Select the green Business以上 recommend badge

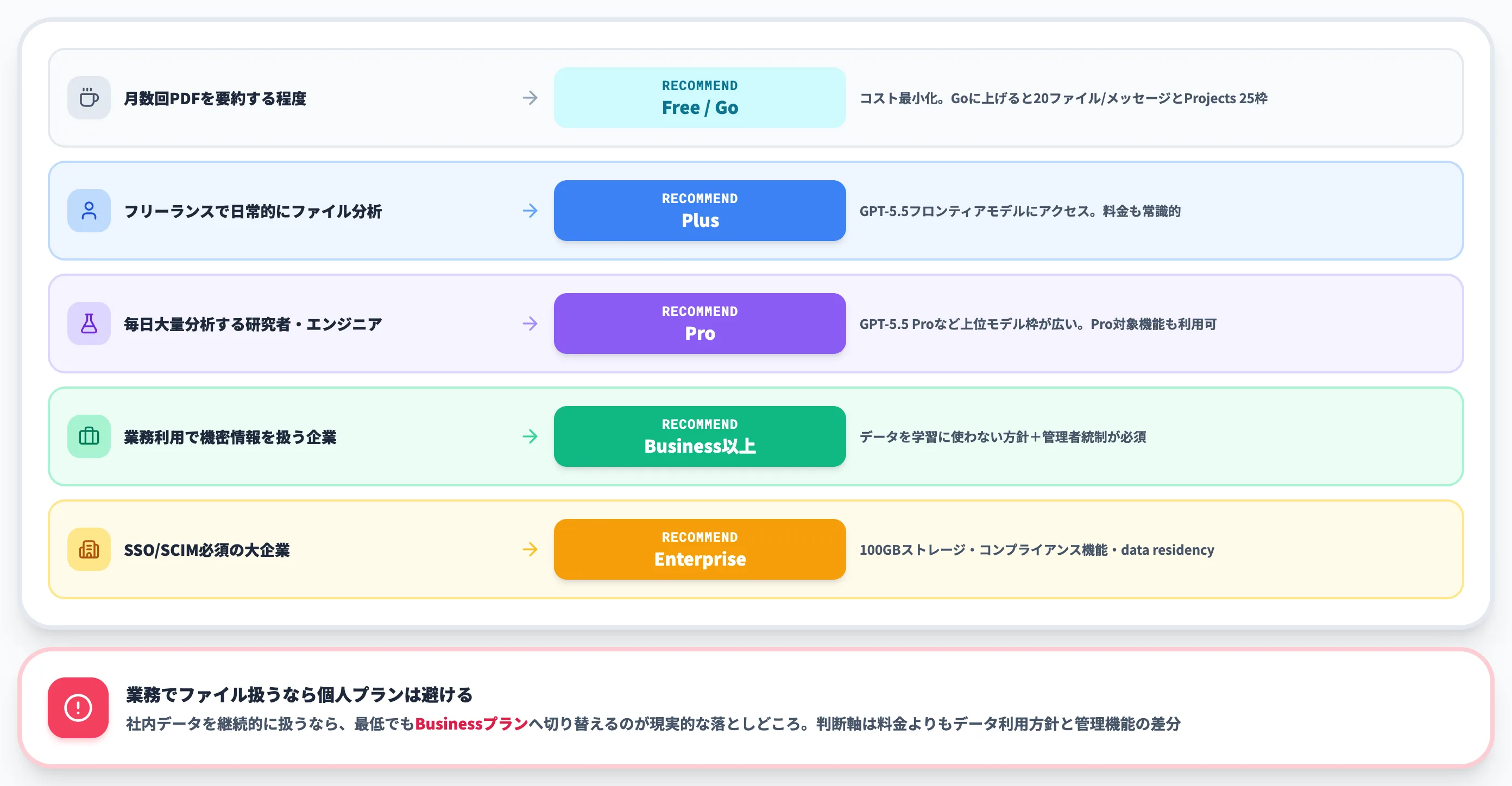click(700, 436)
